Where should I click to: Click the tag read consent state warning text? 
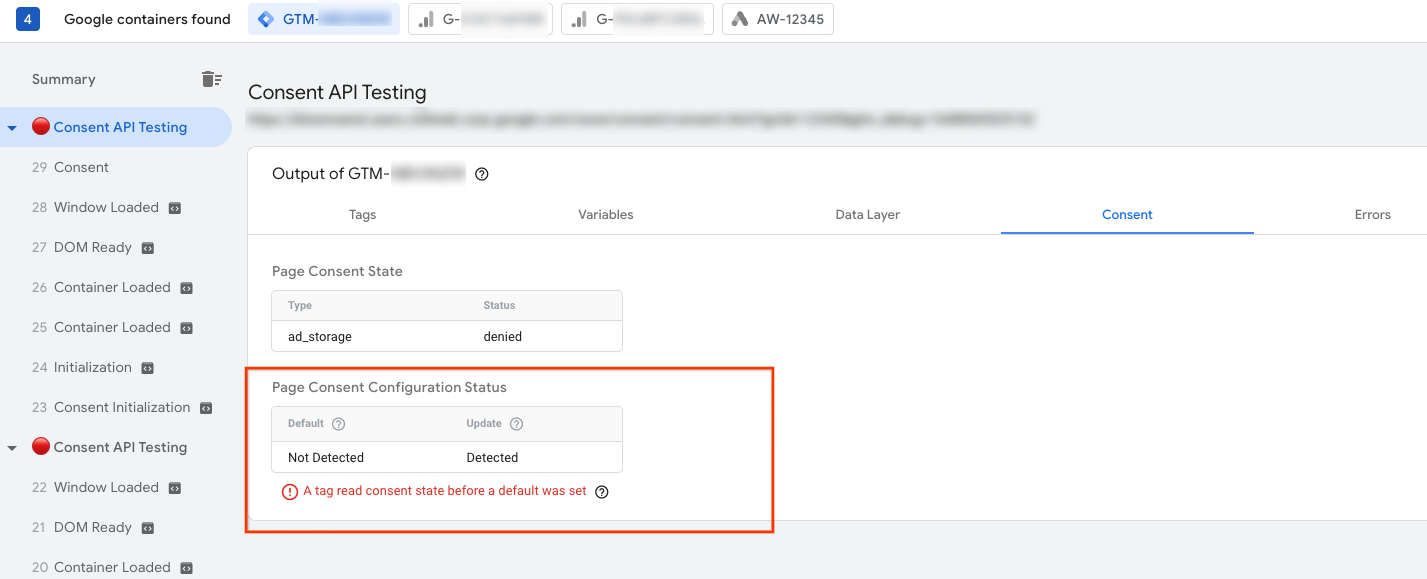click(x=445, y=491)
